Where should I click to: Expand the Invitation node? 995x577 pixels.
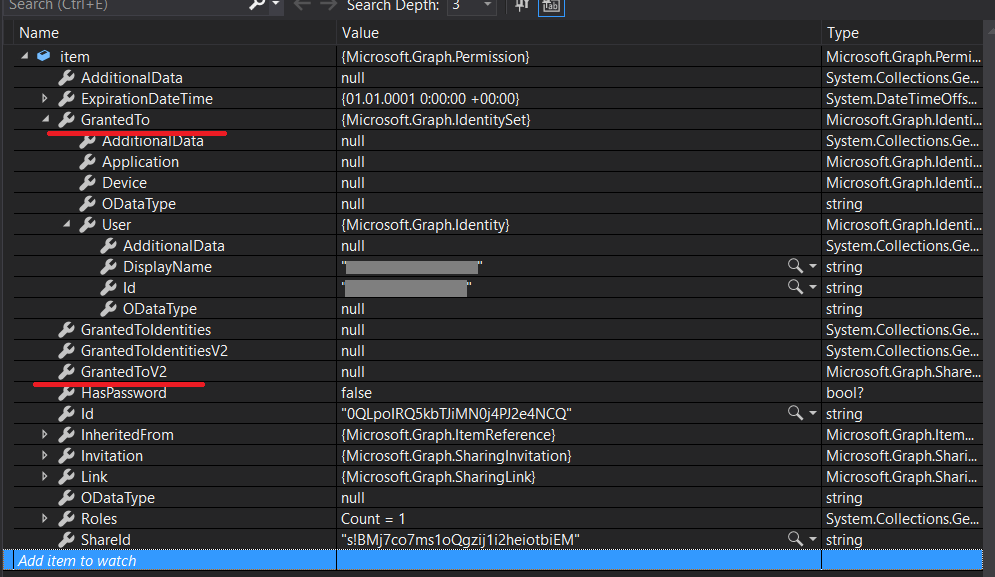tap(44, 455)
